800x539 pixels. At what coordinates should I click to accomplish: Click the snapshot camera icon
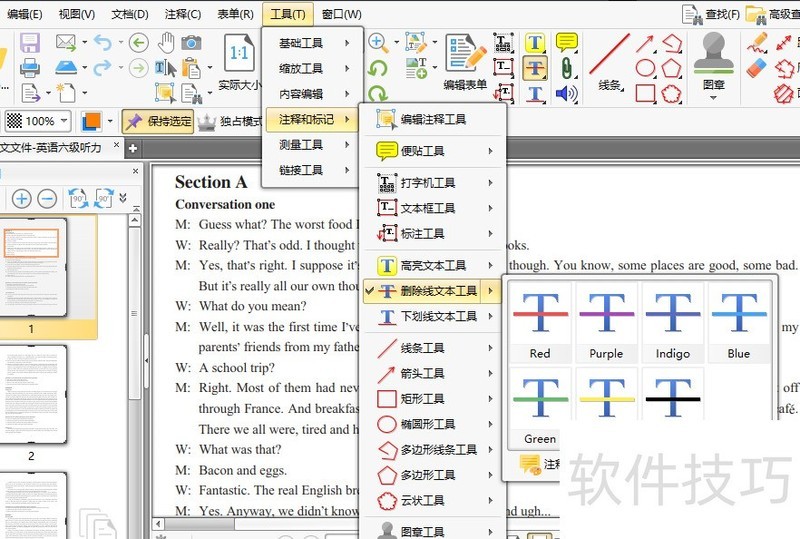pyautogui.click(x=191, y=42)
